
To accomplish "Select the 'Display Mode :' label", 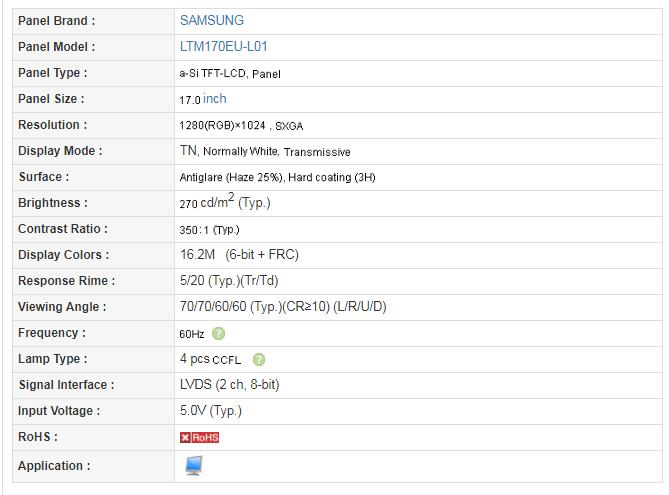I will pos(60,151).
